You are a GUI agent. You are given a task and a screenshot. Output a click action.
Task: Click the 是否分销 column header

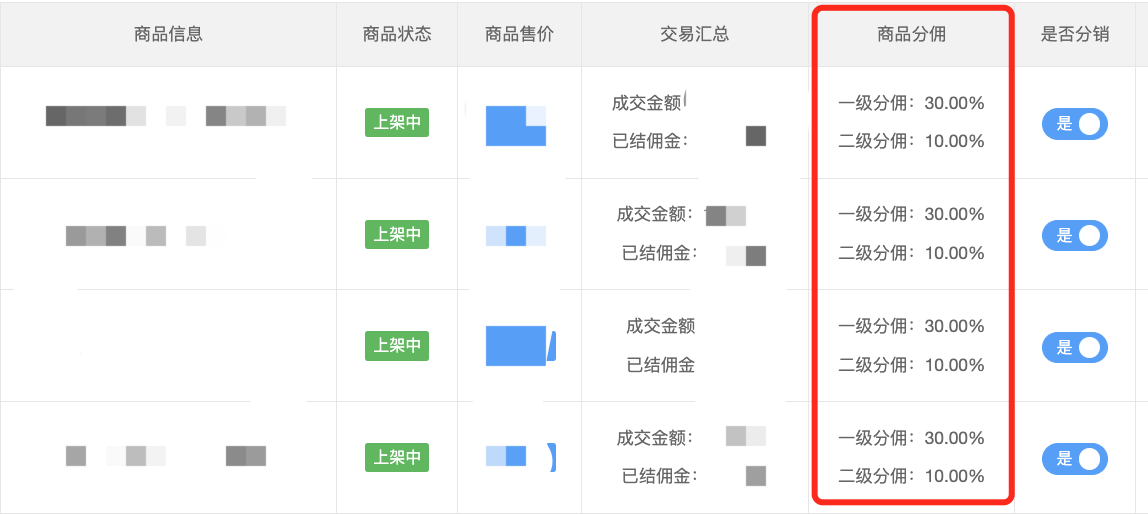click(1075, 34)
